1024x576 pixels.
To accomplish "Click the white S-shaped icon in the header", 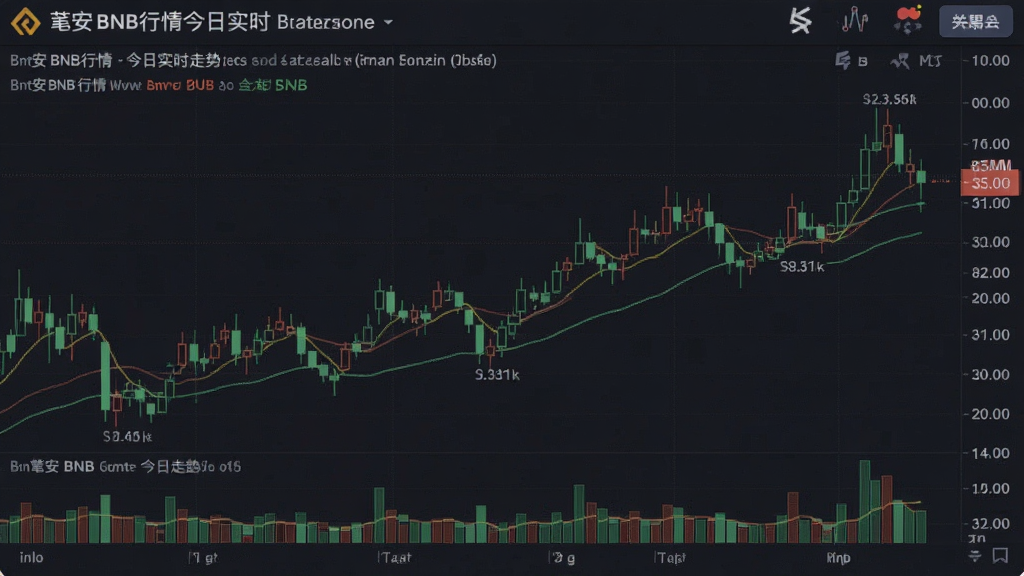I will coord(800,21).
